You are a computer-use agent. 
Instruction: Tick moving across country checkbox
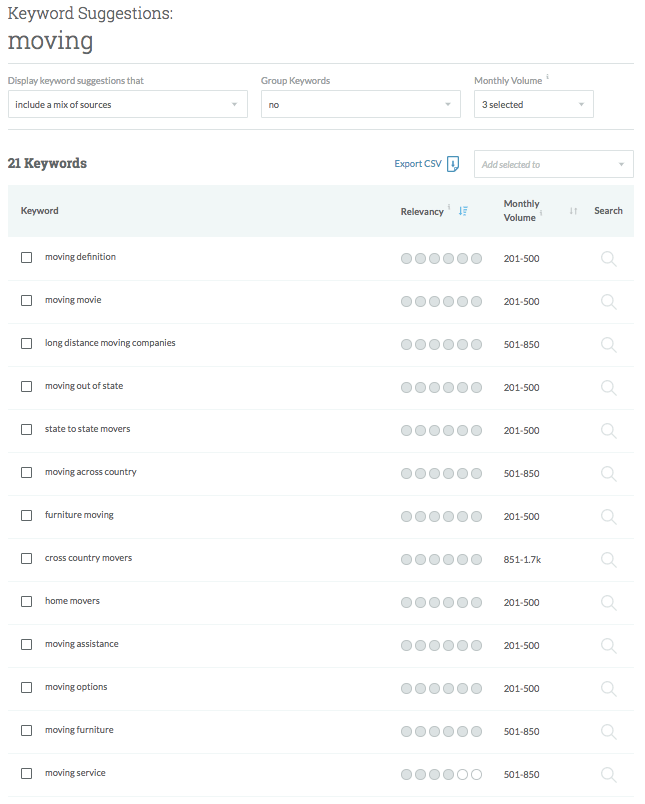click(27, 473)
